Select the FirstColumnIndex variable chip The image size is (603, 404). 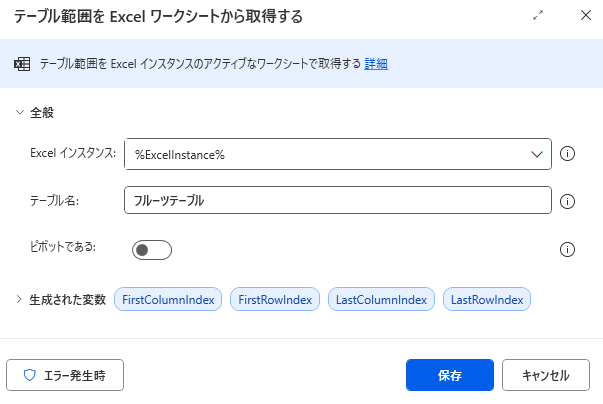click(168, 299)
